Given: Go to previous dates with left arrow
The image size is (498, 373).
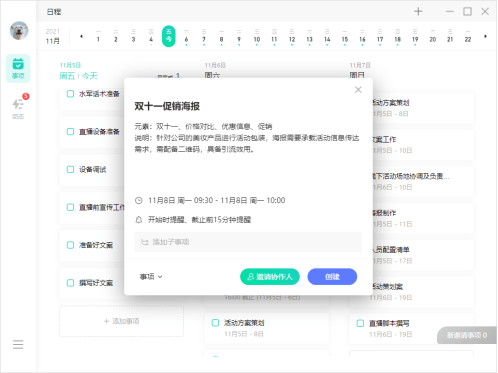Looking at the screenshot, I should [81, 36].
